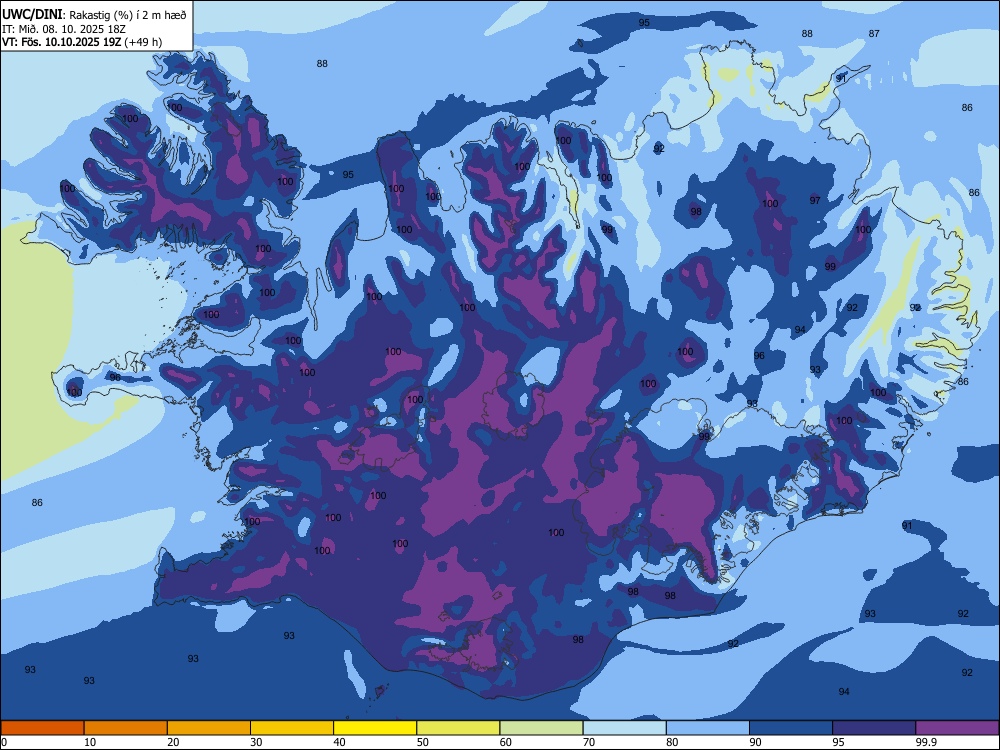Click the amber 20–30 legend swatch
Image resolution: width=1000 pixels, height=750 pixels.
click(x=209, y=728)
